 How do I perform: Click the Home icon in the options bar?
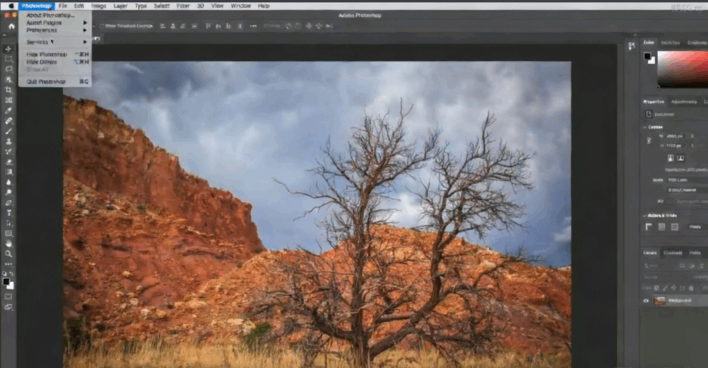(11, 26)
